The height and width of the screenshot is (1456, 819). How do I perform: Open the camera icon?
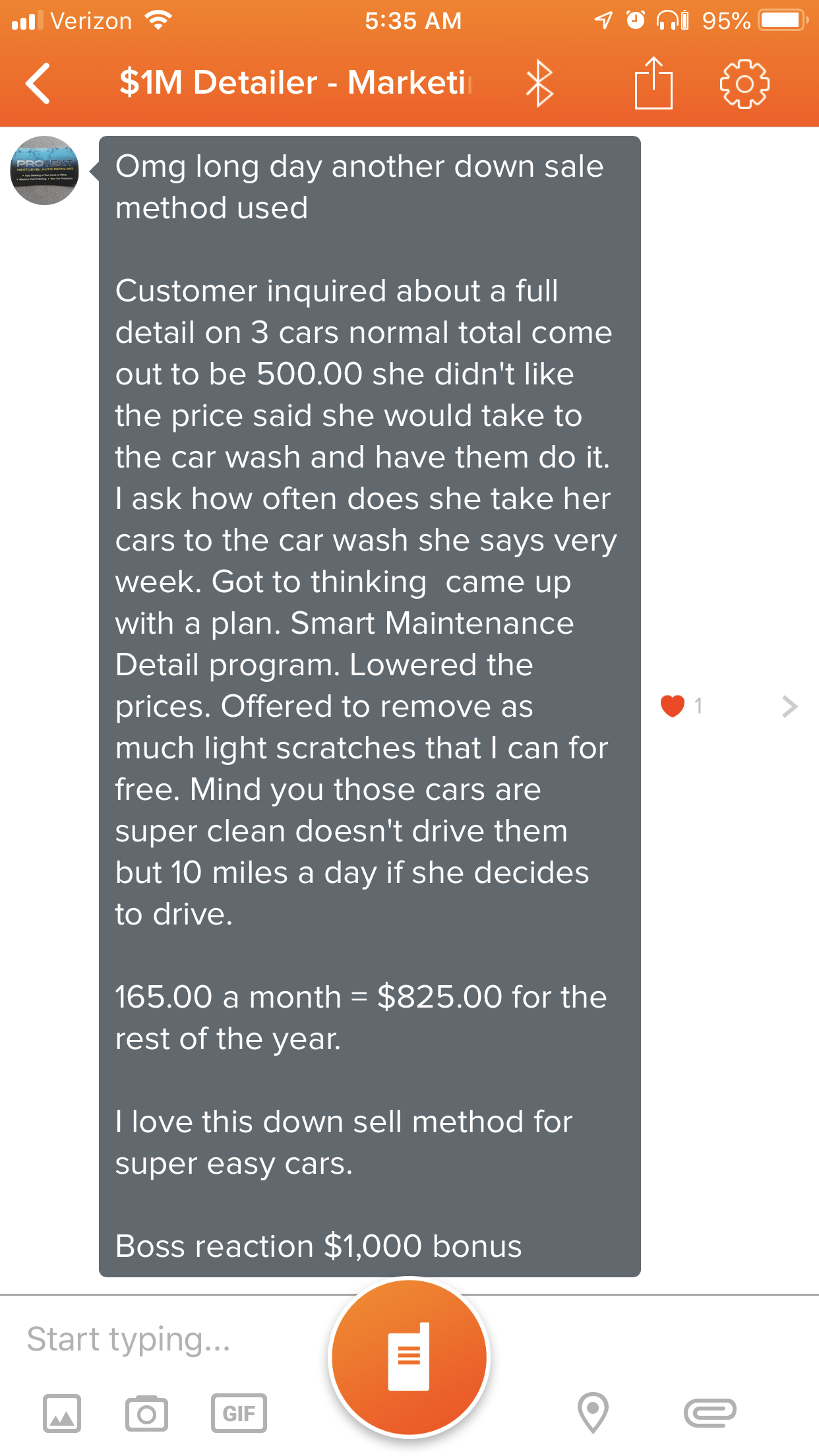click(x=146, y=1413)
